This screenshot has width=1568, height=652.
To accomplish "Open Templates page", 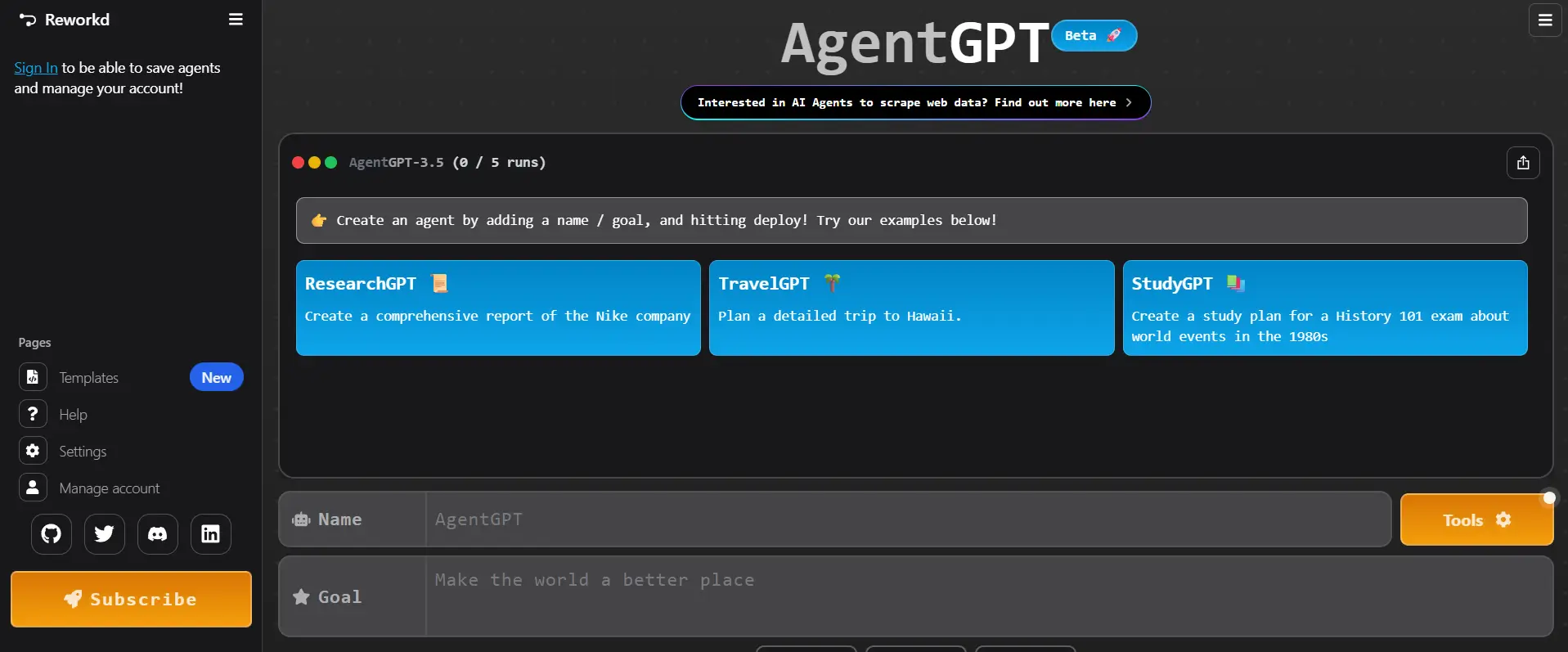I will [x=89, y=378].
